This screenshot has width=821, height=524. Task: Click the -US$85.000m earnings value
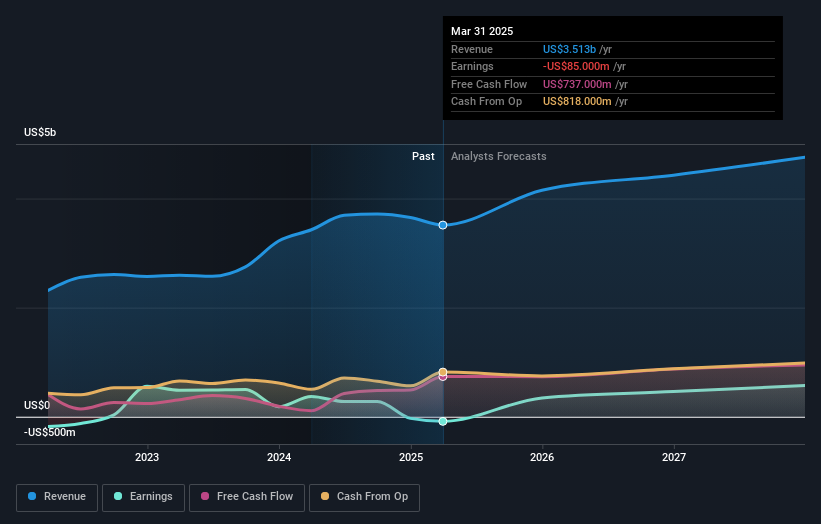(576, 66)
